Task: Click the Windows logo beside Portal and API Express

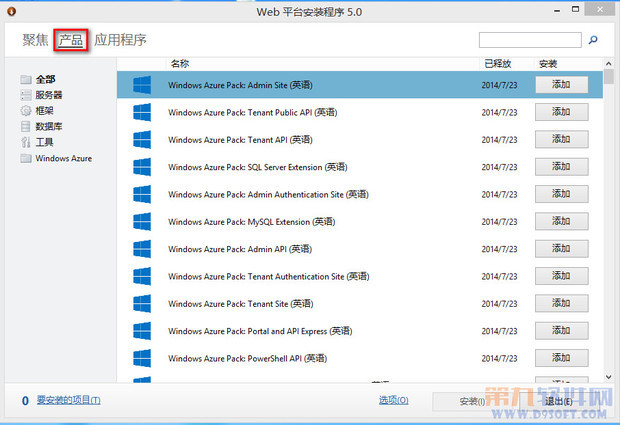Action: click(142, 331)
